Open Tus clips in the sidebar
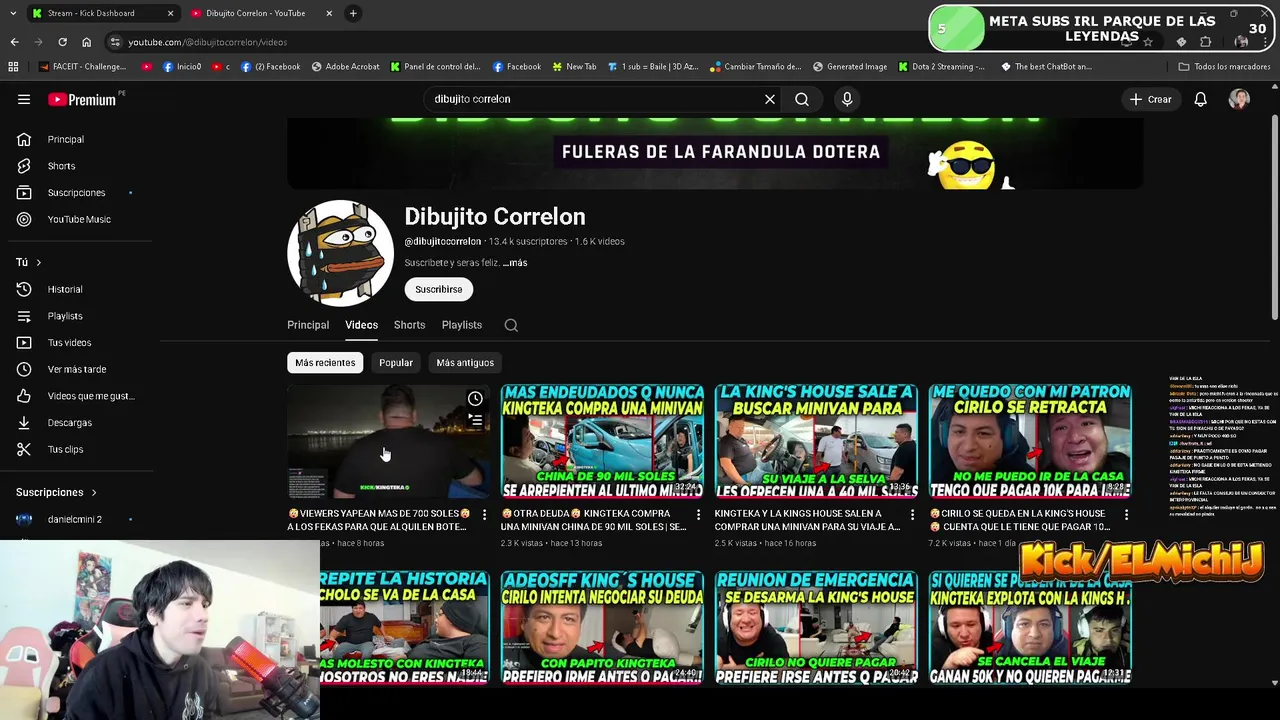The image size is (1280, 720). click(66, 449)
